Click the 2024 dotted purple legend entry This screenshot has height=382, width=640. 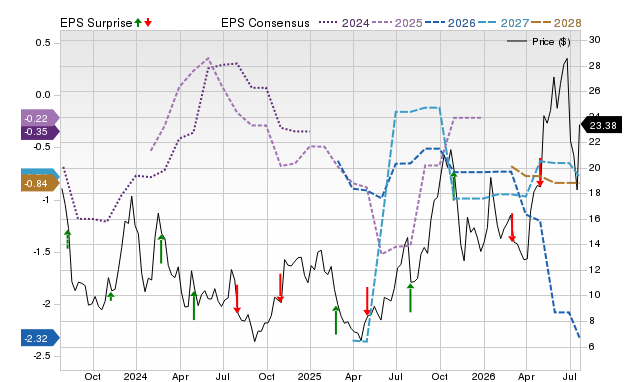click(344, 23)
